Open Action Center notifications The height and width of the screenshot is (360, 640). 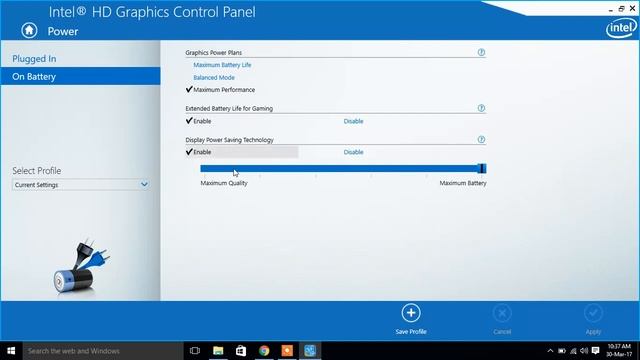(596, 351)
